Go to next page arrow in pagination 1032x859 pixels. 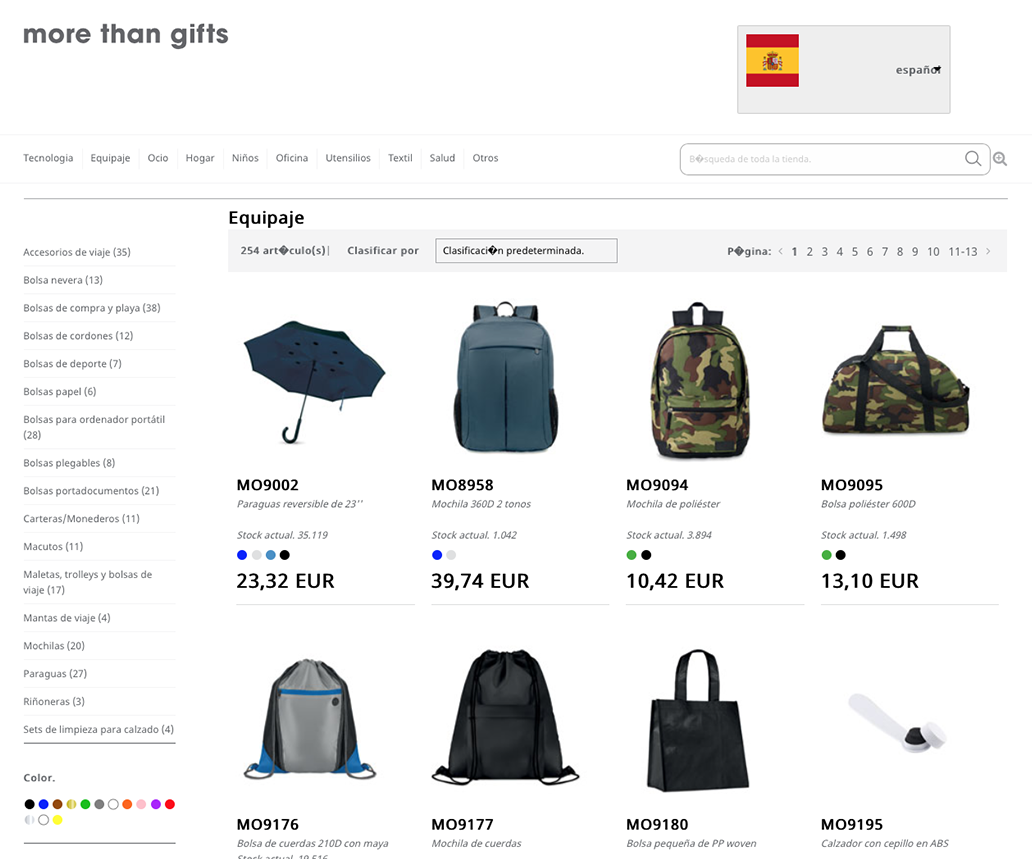(x=988, y=251)
